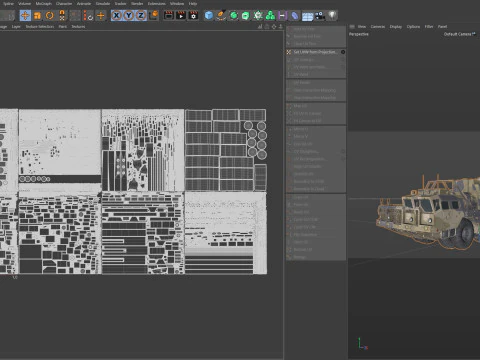
Task: Click the Render View clapperboard
Action: pos(169,16)
